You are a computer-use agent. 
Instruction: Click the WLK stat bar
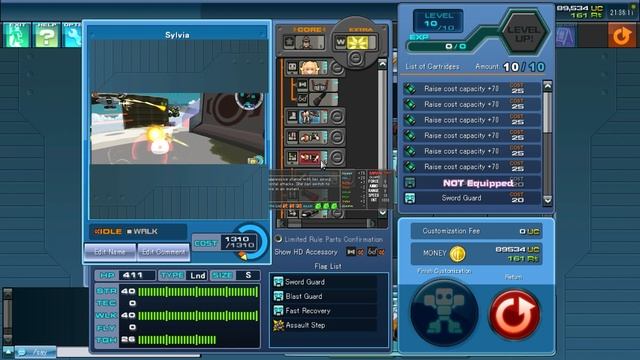point(198,316)
